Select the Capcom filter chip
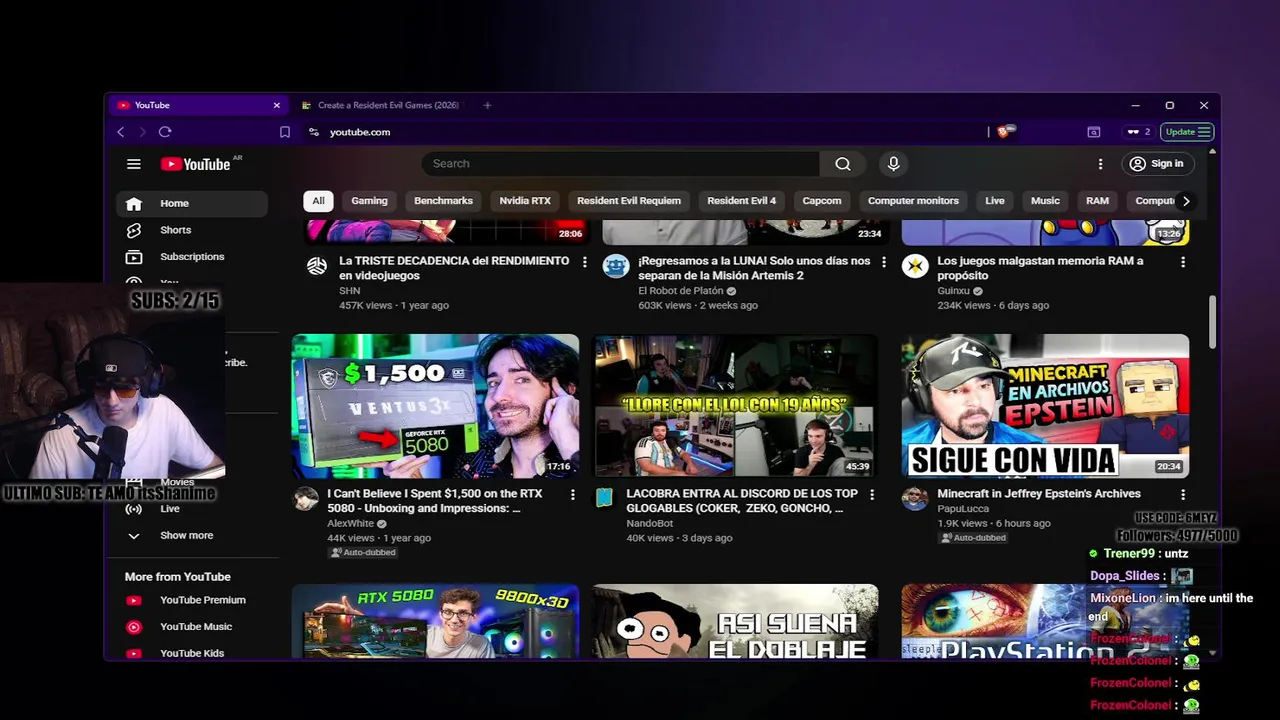 pyautogui.click(x=822, y=201)
